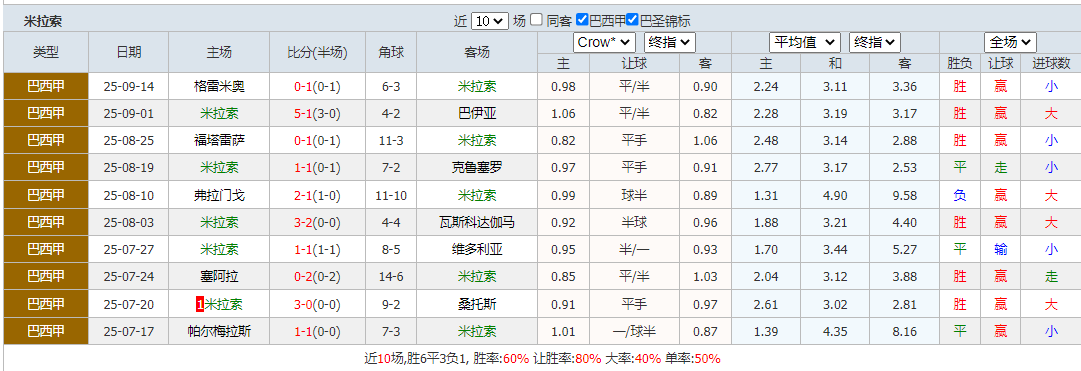Open away team 维多利亚
Screen dimensions: 1081x371
pyautogui.click(x=477, y=250)
